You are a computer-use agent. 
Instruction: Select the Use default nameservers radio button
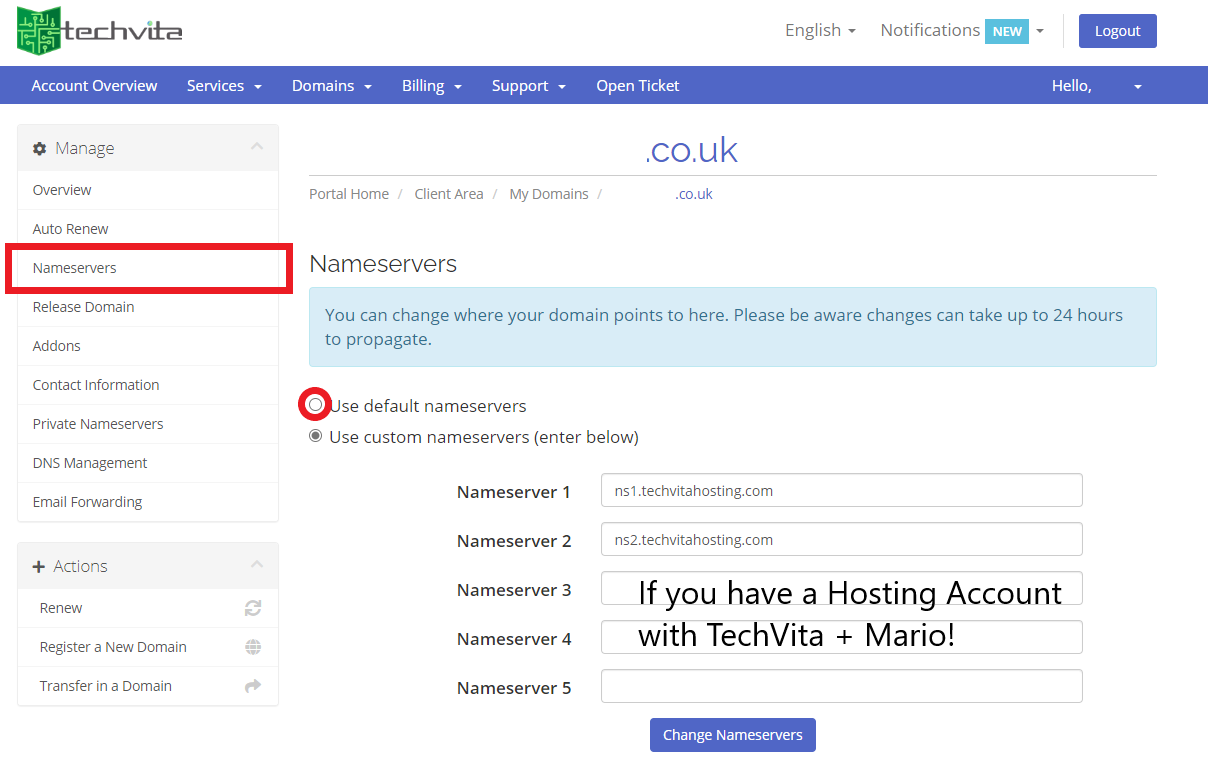coord(315,404)
